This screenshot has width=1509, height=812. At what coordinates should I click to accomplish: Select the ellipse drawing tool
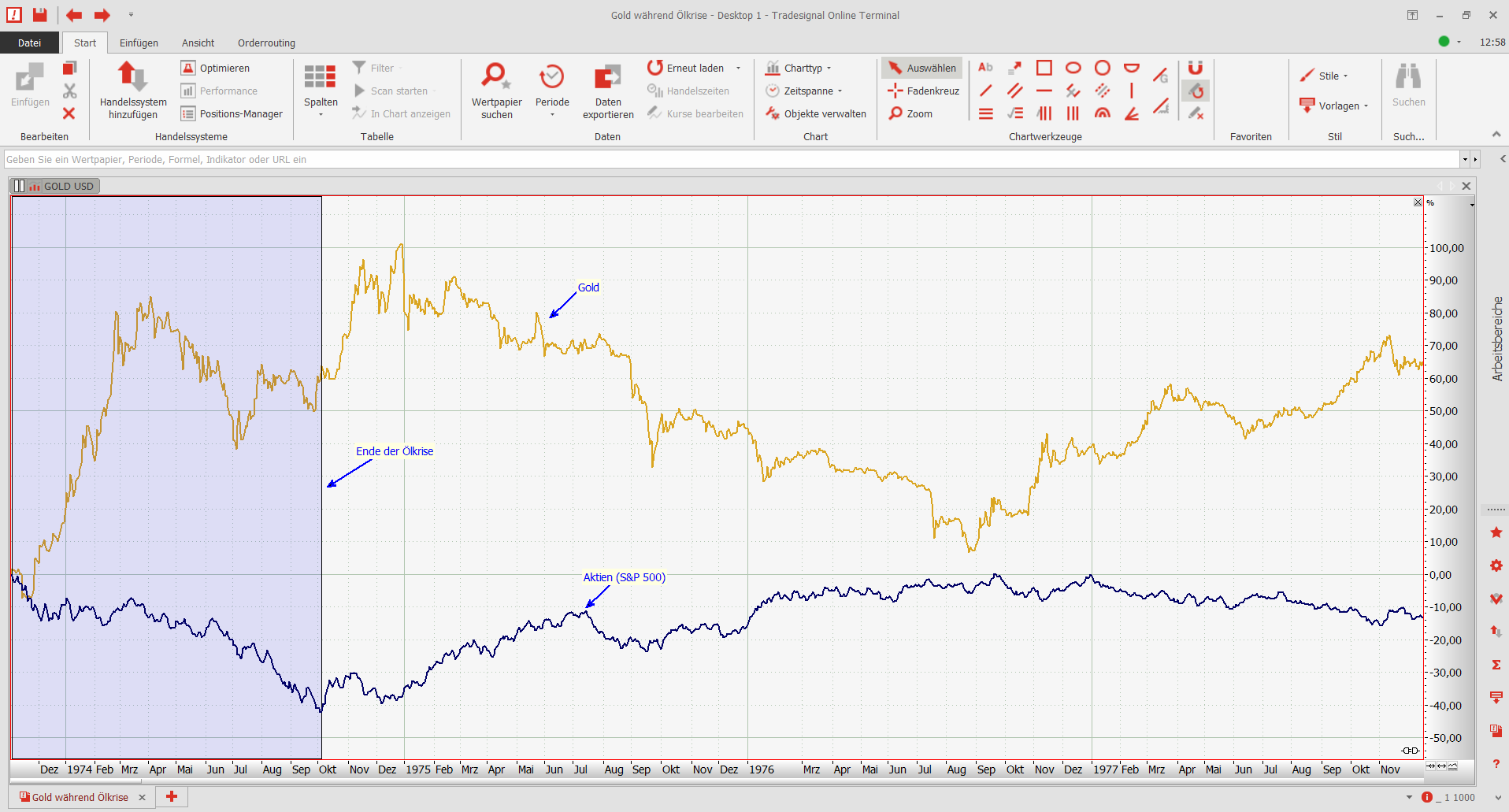[1073, 68]
